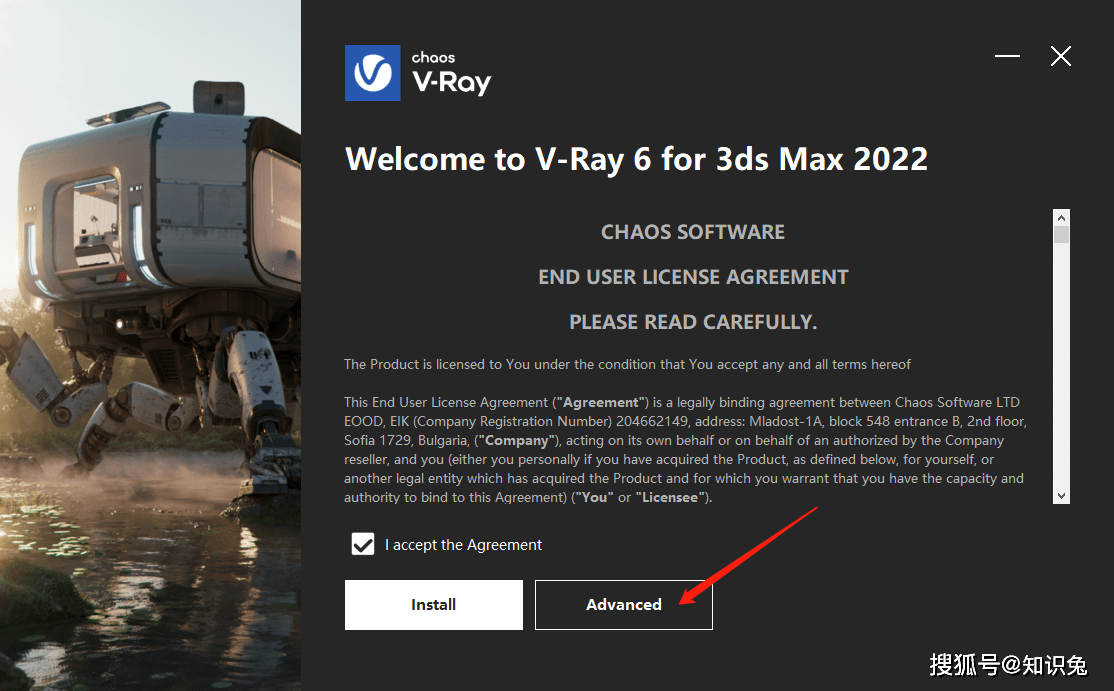Start installation with the Install button
This screenshot has width=1114, height=691.
[x=433, y=604]
